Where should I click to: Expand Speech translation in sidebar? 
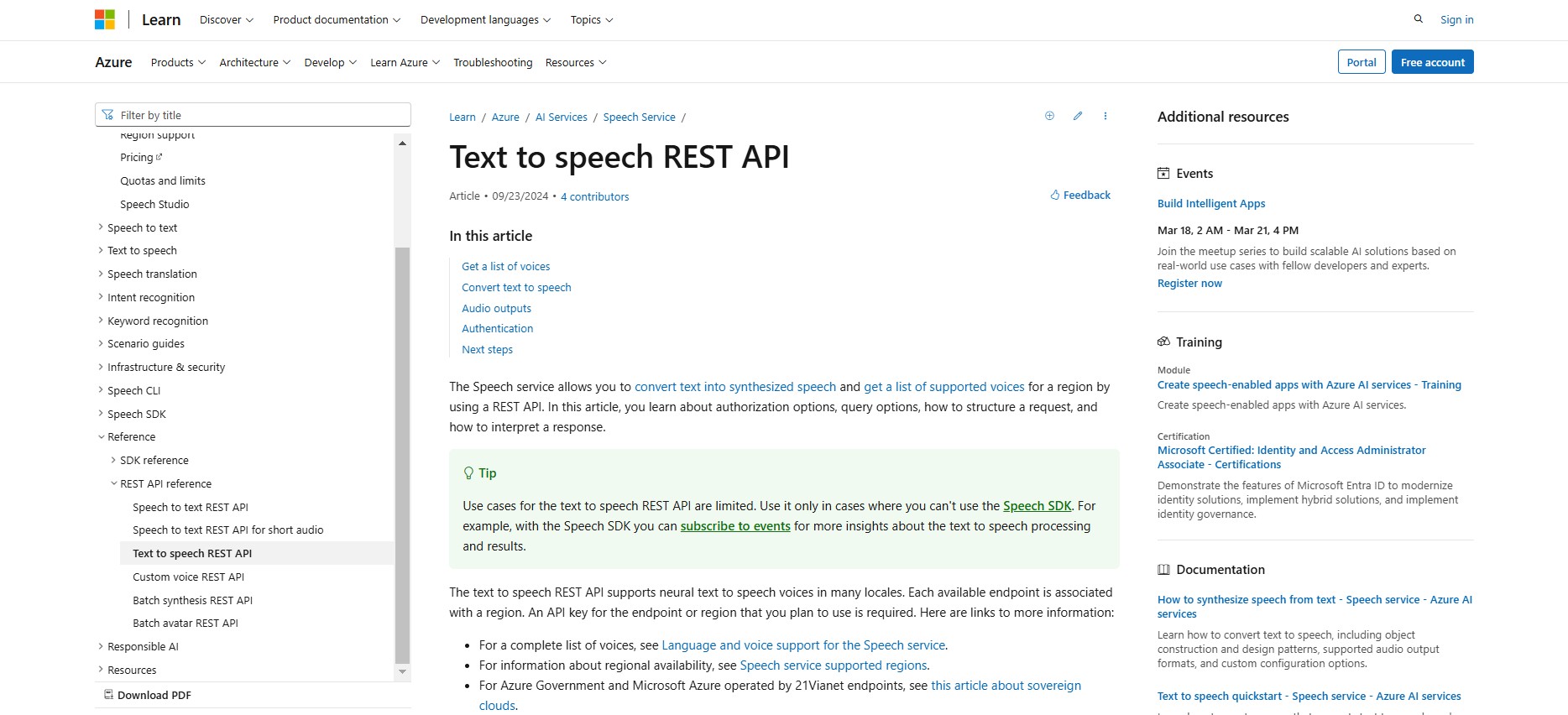(101, 274)
